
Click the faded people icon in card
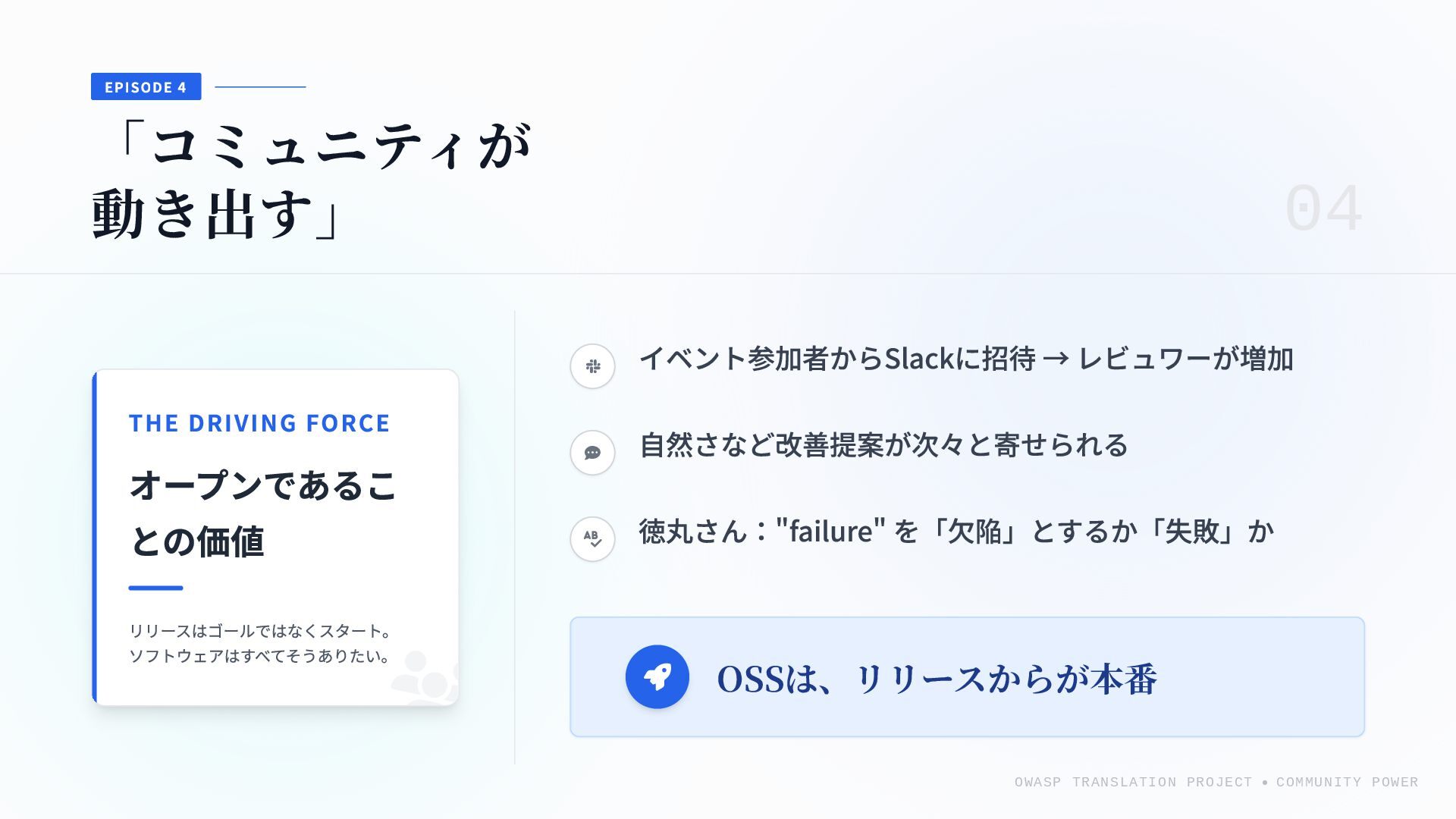(425, 677)
